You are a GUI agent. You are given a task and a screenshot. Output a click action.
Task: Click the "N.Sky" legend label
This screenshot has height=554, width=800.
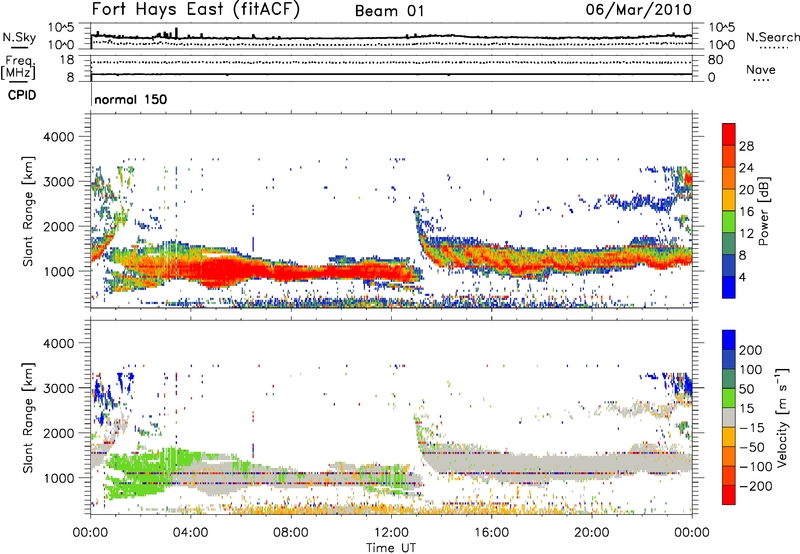[19, 37]
